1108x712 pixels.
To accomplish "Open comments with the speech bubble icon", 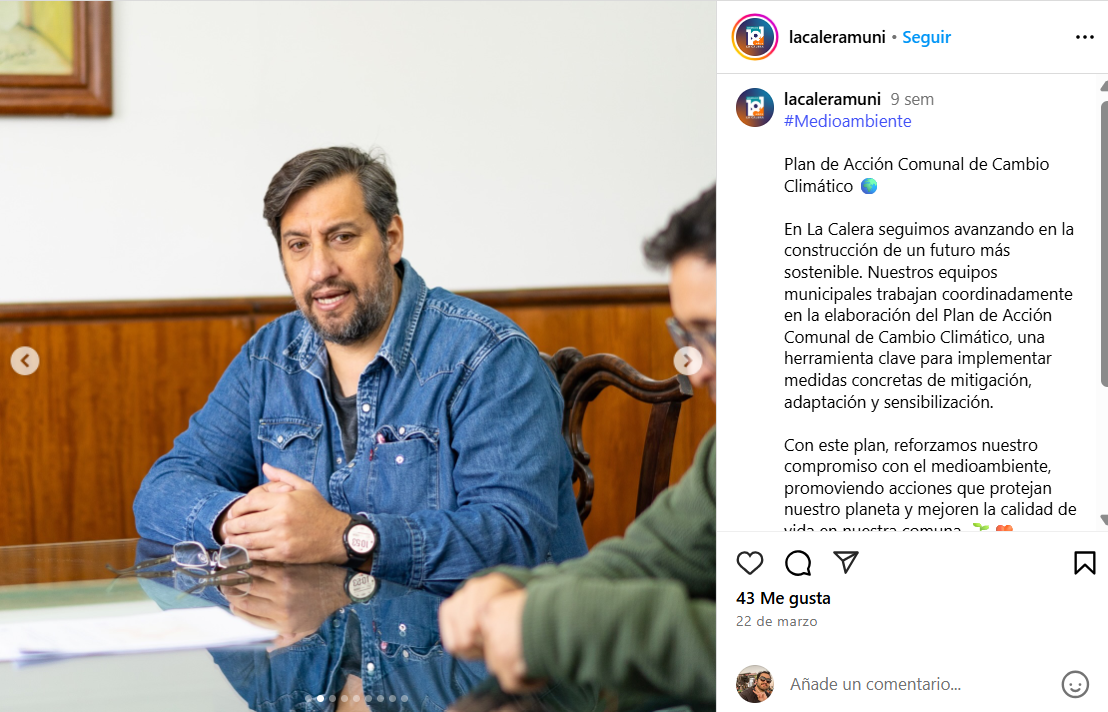I will coord(798,563).
